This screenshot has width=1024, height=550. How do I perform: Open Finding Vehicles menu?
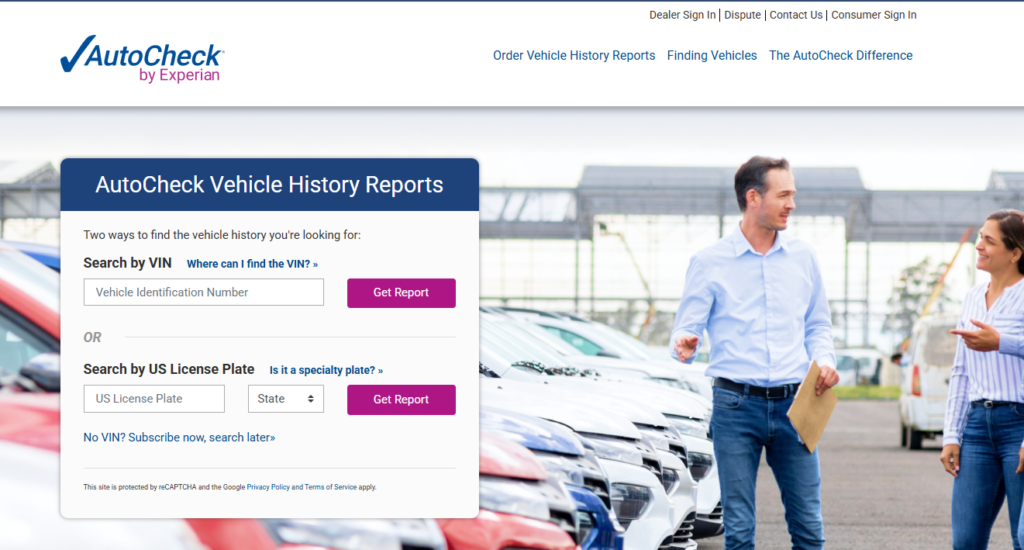tap(711, 56)
